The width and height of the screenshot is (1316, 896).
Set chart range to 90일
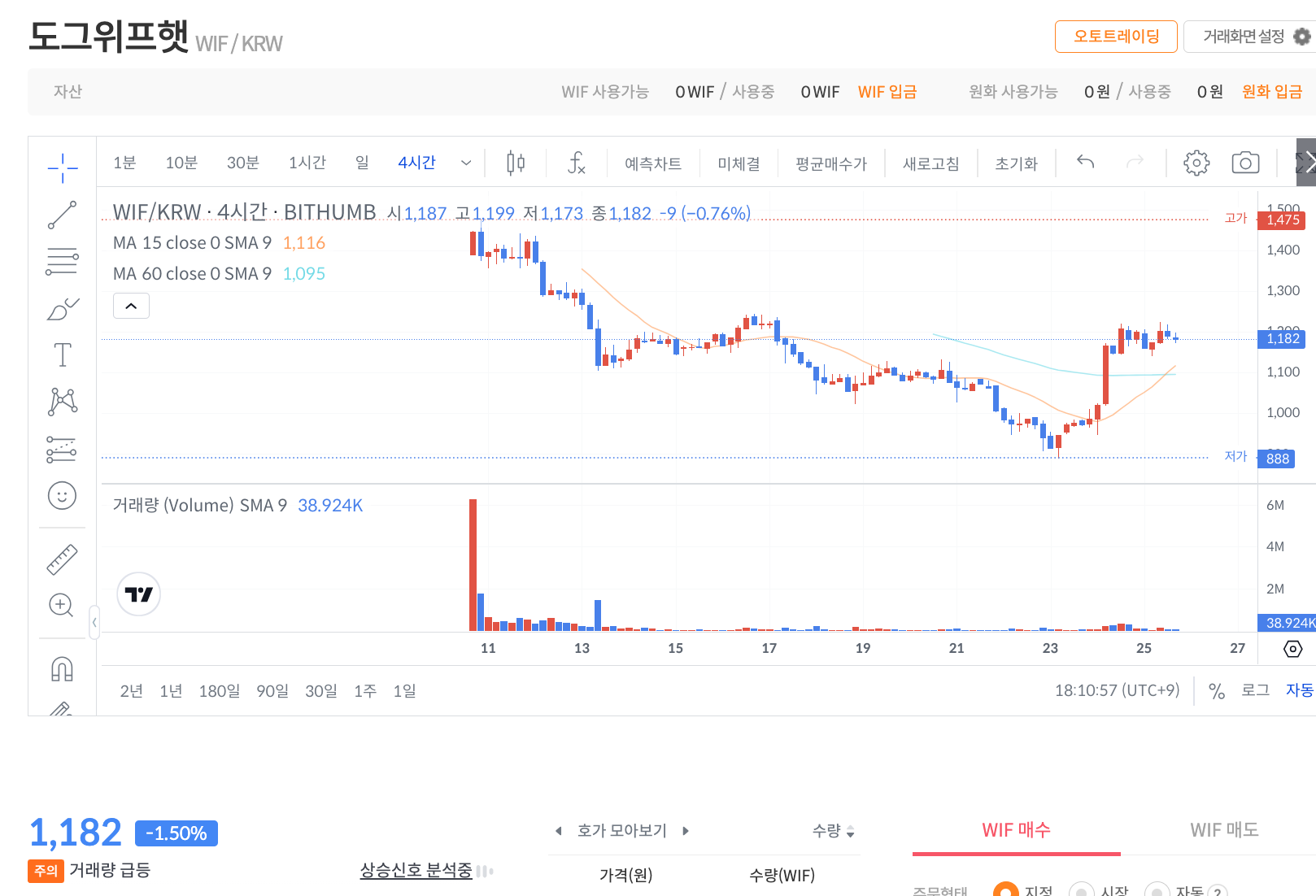pyautogui.click(x=272, y=691)
